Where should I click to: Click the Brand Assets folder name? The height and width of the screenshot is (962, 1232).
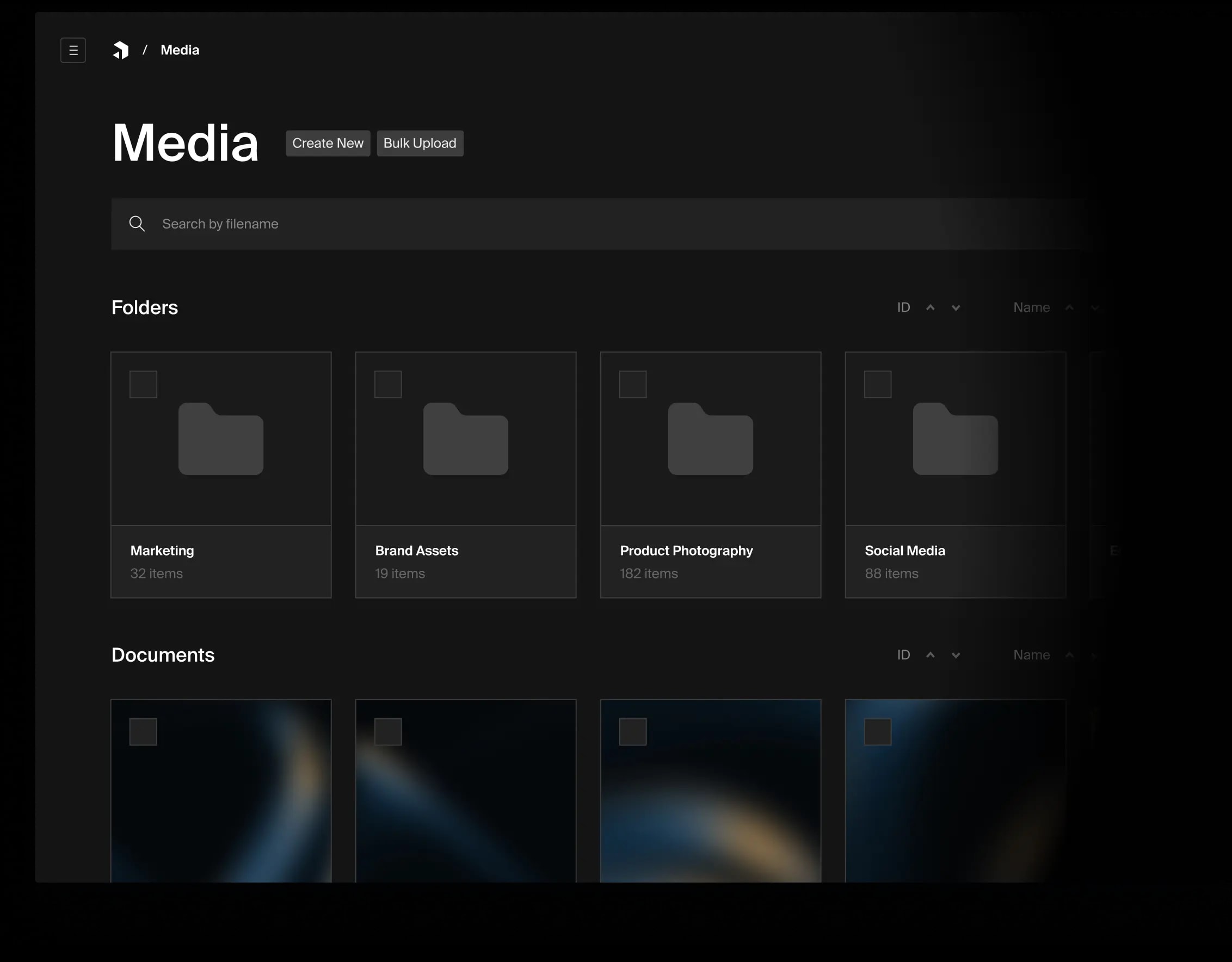416,550
